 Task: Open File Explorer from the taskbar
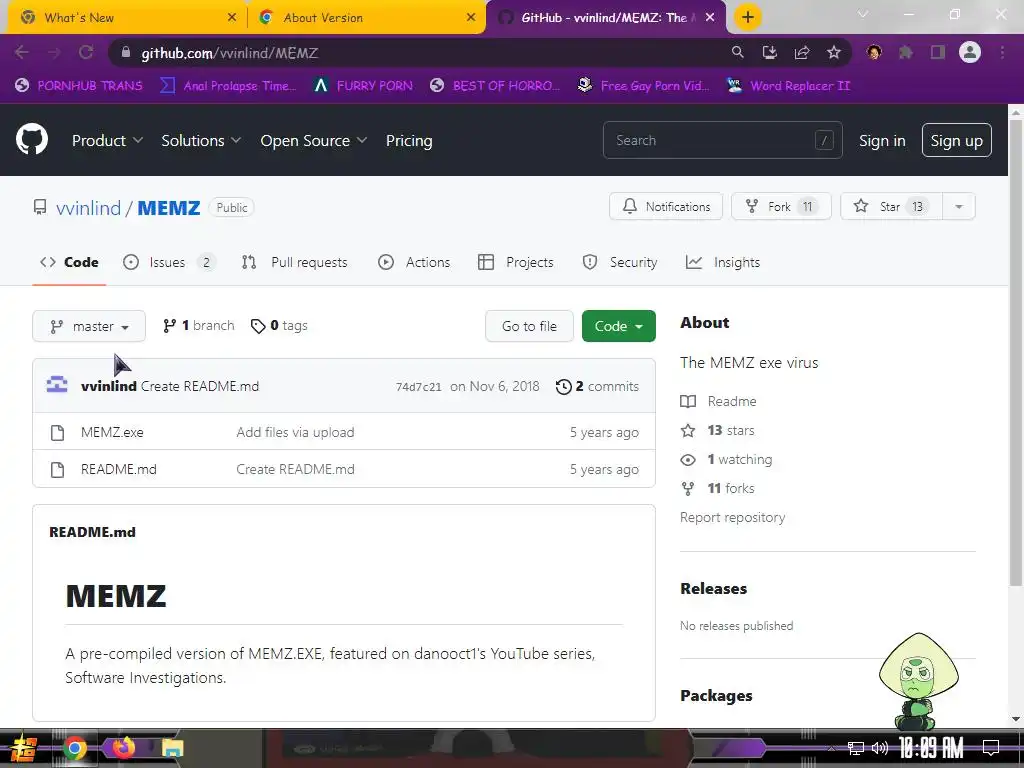(172, 748)
